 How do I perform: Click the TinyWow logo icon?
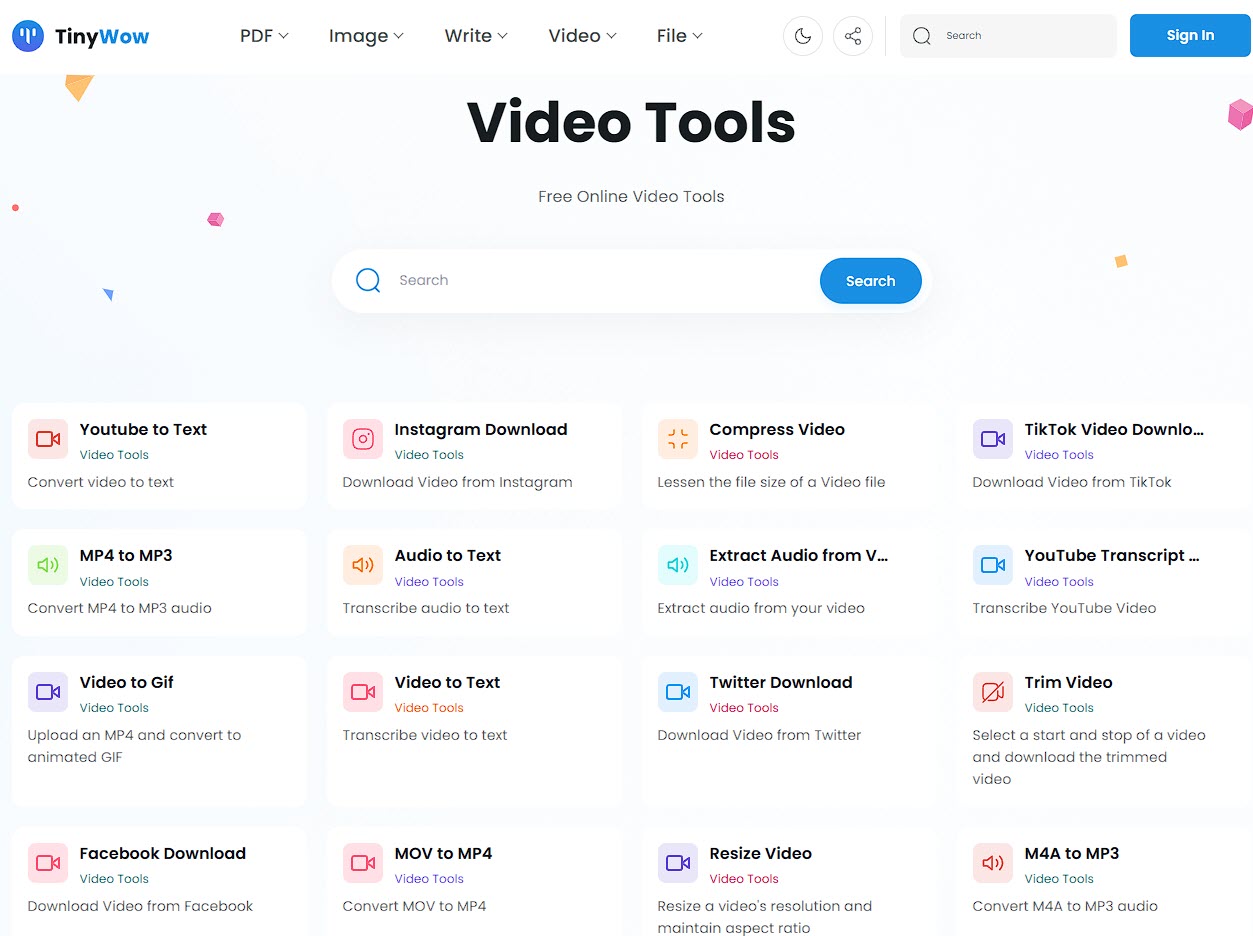tap(28, 36)
